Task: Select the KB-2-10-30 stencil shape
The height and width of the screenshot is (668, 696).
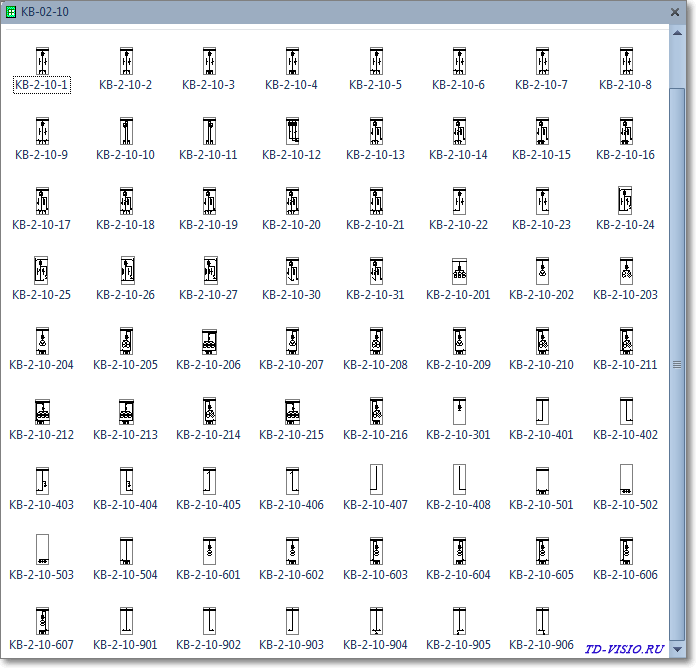Action: pos(292,271)
